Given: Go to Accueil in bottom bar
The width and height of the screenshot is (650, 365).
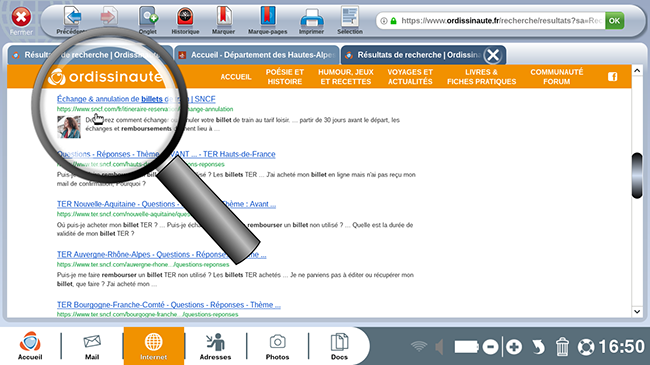Looking at the screenshot, I should (30, 346).
